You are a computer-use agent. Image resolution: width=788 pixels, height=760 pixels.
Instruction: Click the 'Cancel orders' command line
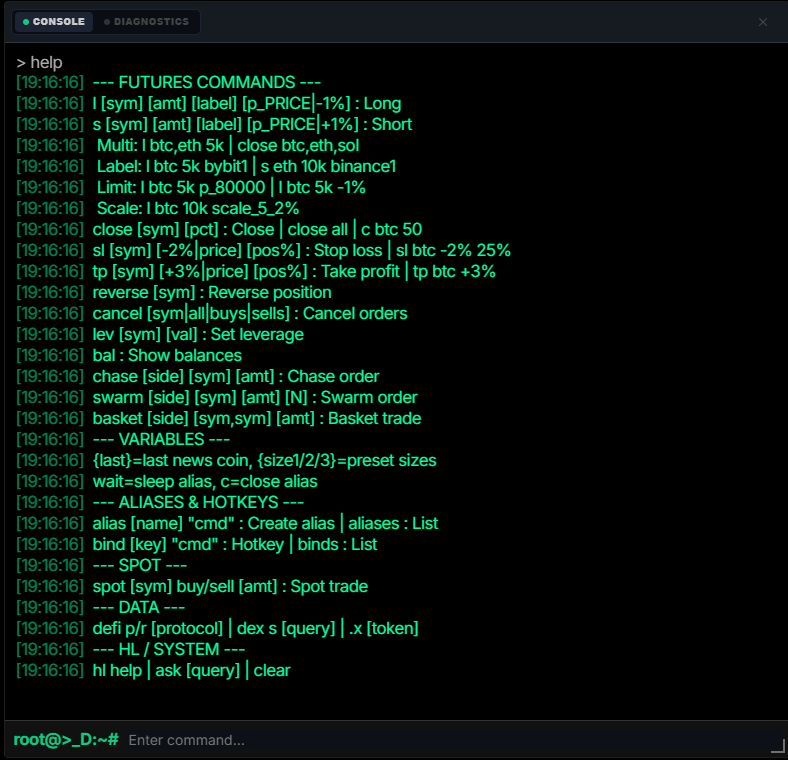[212, 313]
